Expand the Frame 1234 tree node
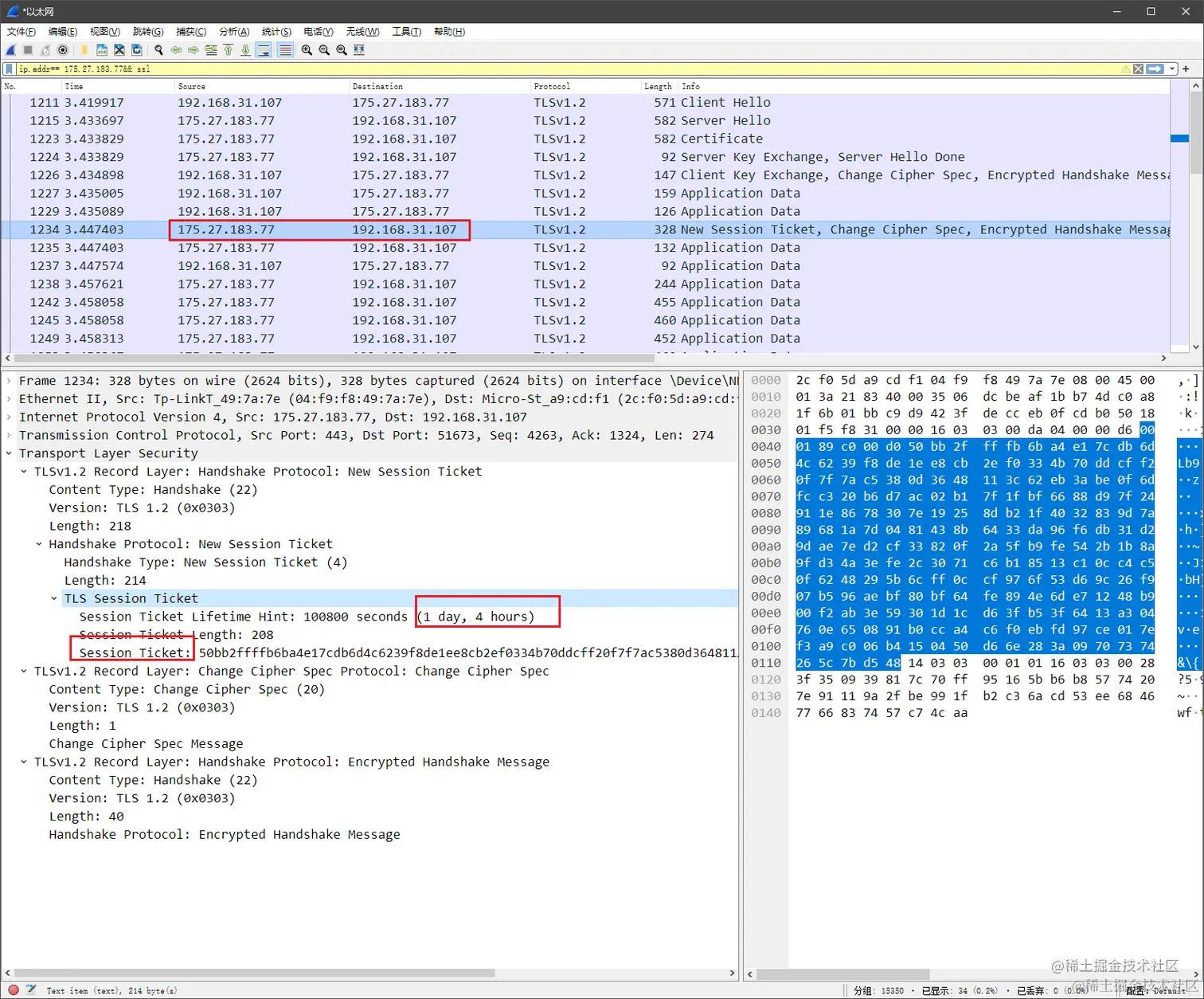This screenshot has width=1204, height=999. (9, 381)
